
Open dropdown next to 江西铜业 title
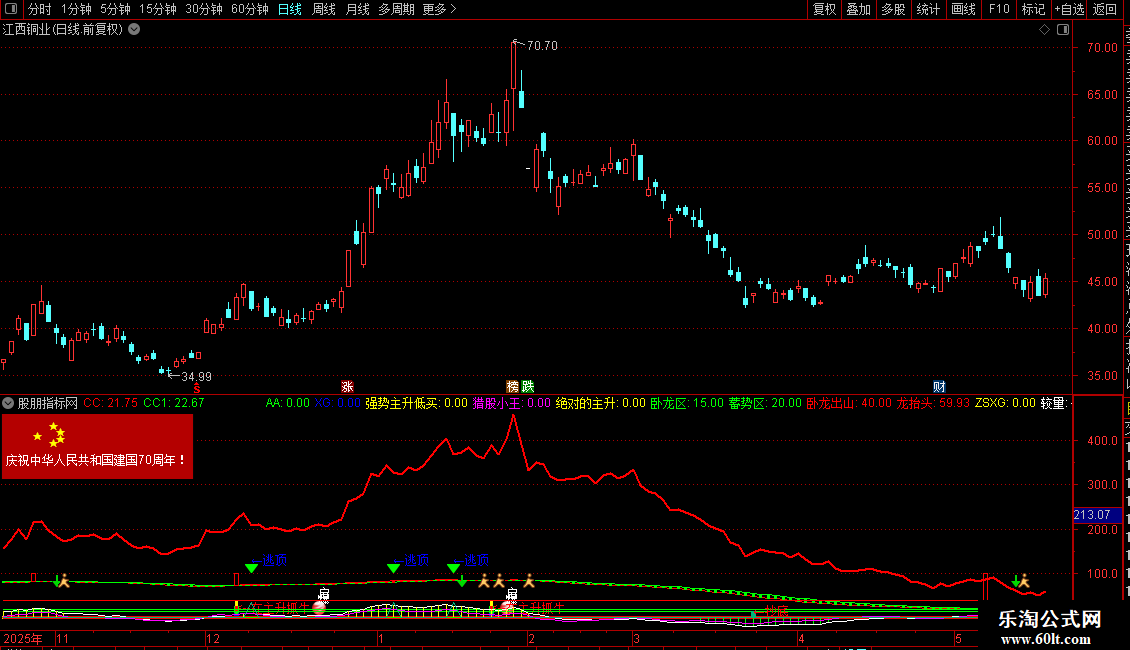pos(134,30)
